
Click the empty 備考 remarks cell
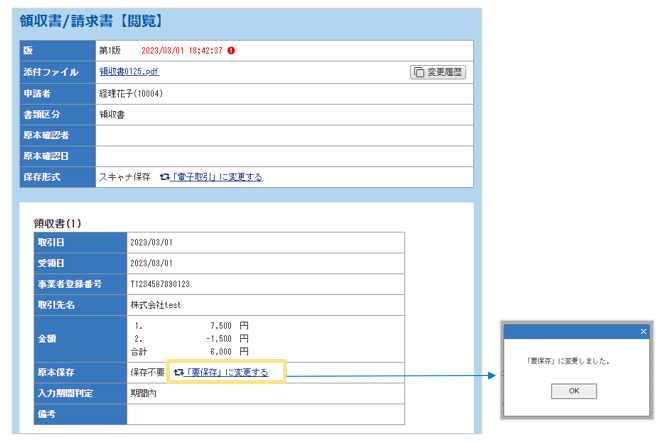[265, 414]
